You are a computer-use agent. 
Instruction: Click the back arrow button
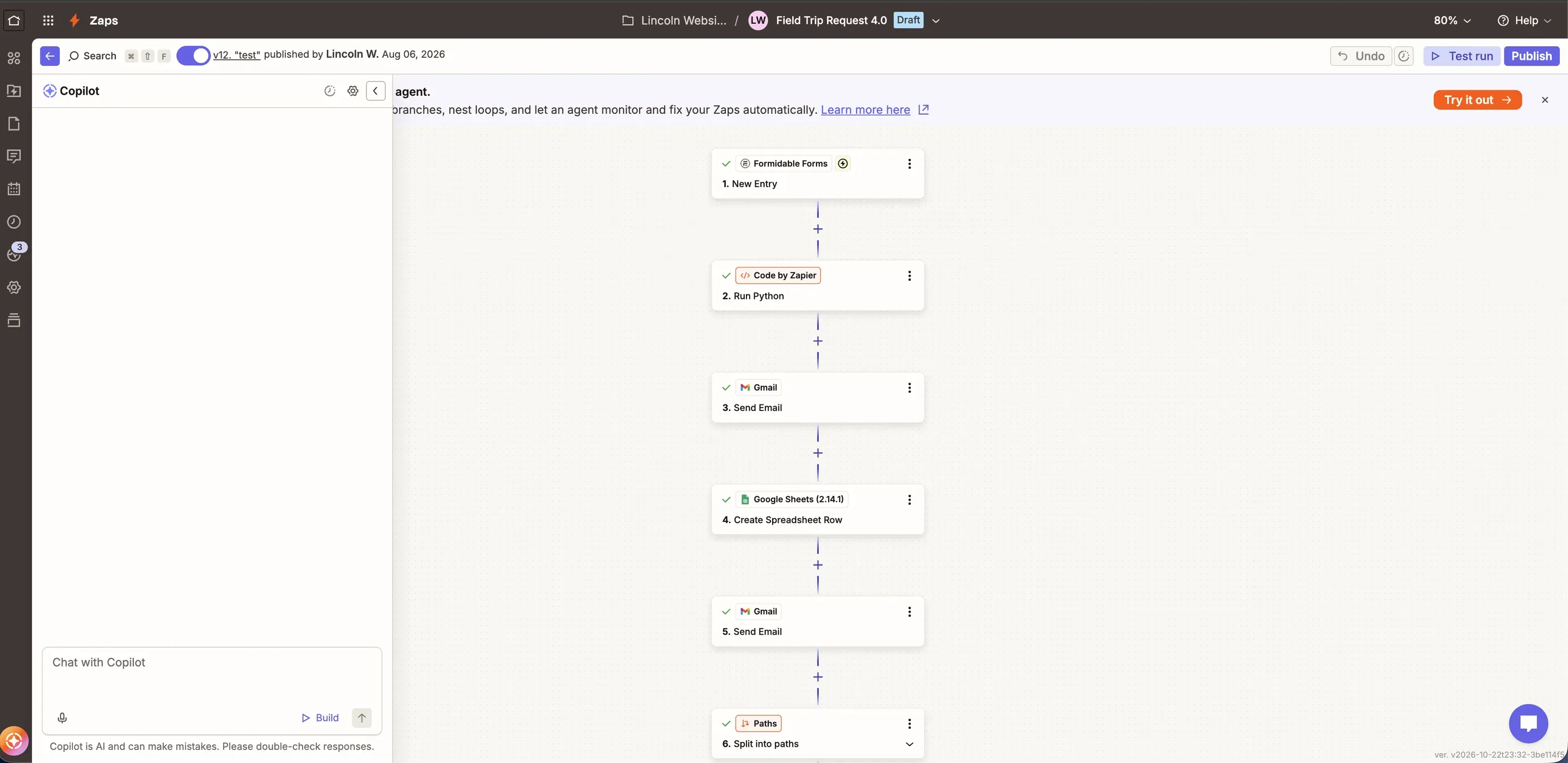coord(50,56)
